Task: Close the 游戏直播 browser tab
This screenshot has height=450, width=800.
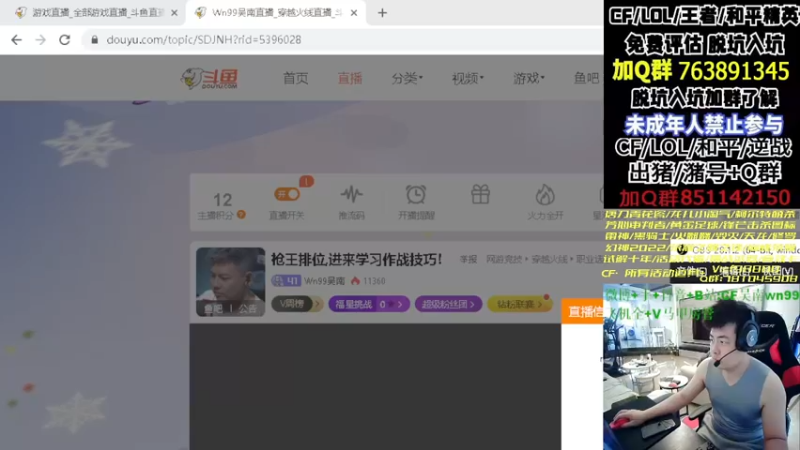Action: pyautogui.click(x=174, y=13)
